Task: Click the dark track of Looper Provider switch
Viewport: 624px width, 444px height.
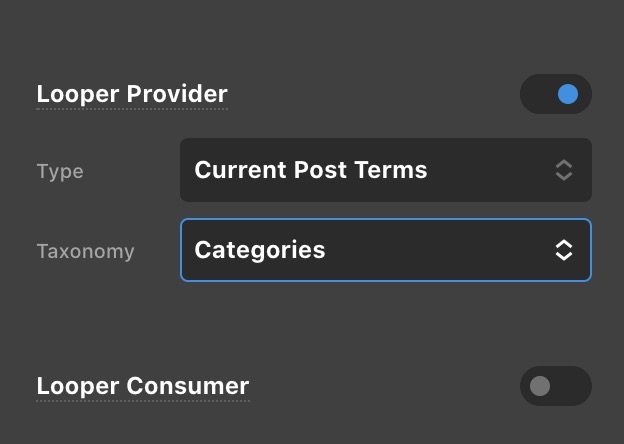Action: point(537,95)
